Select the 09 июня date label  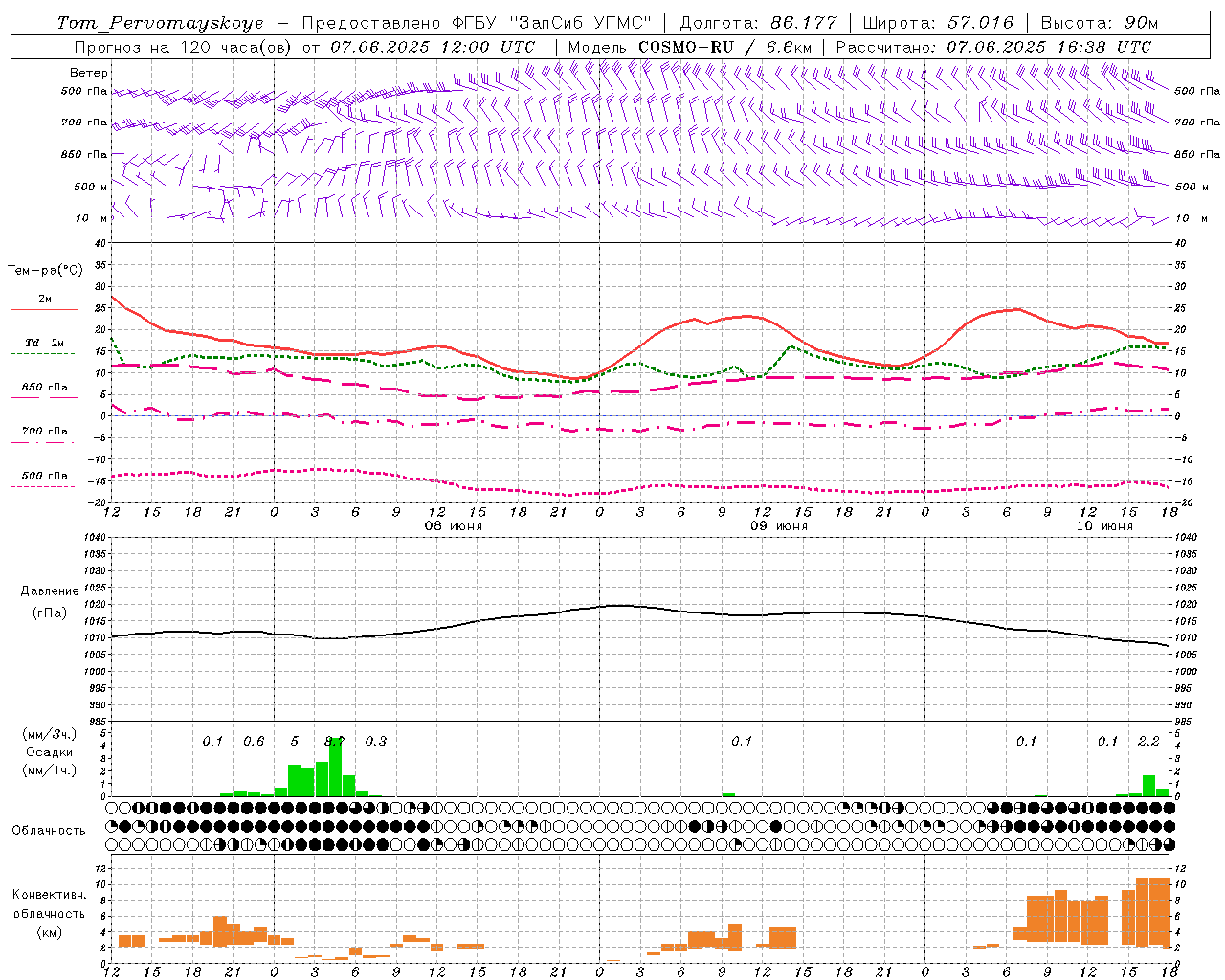click(x=779, y=526)
